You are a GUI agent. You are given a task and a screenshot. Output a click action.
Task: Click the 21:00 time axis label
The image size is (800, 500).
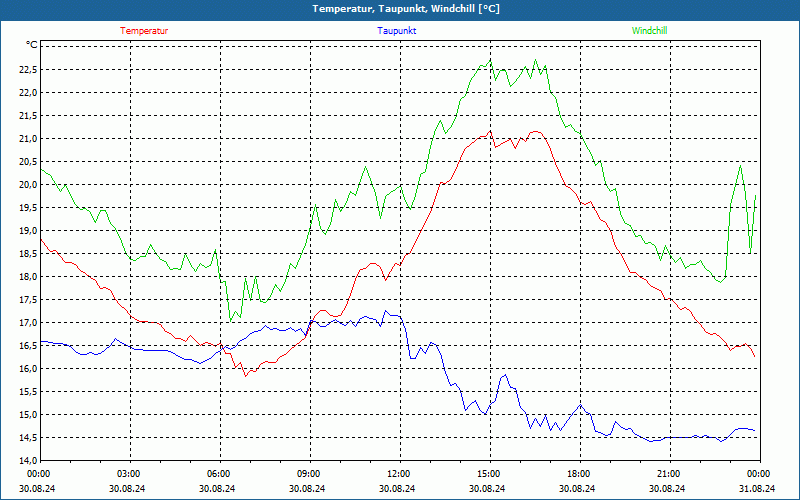[x=668, y=474]
